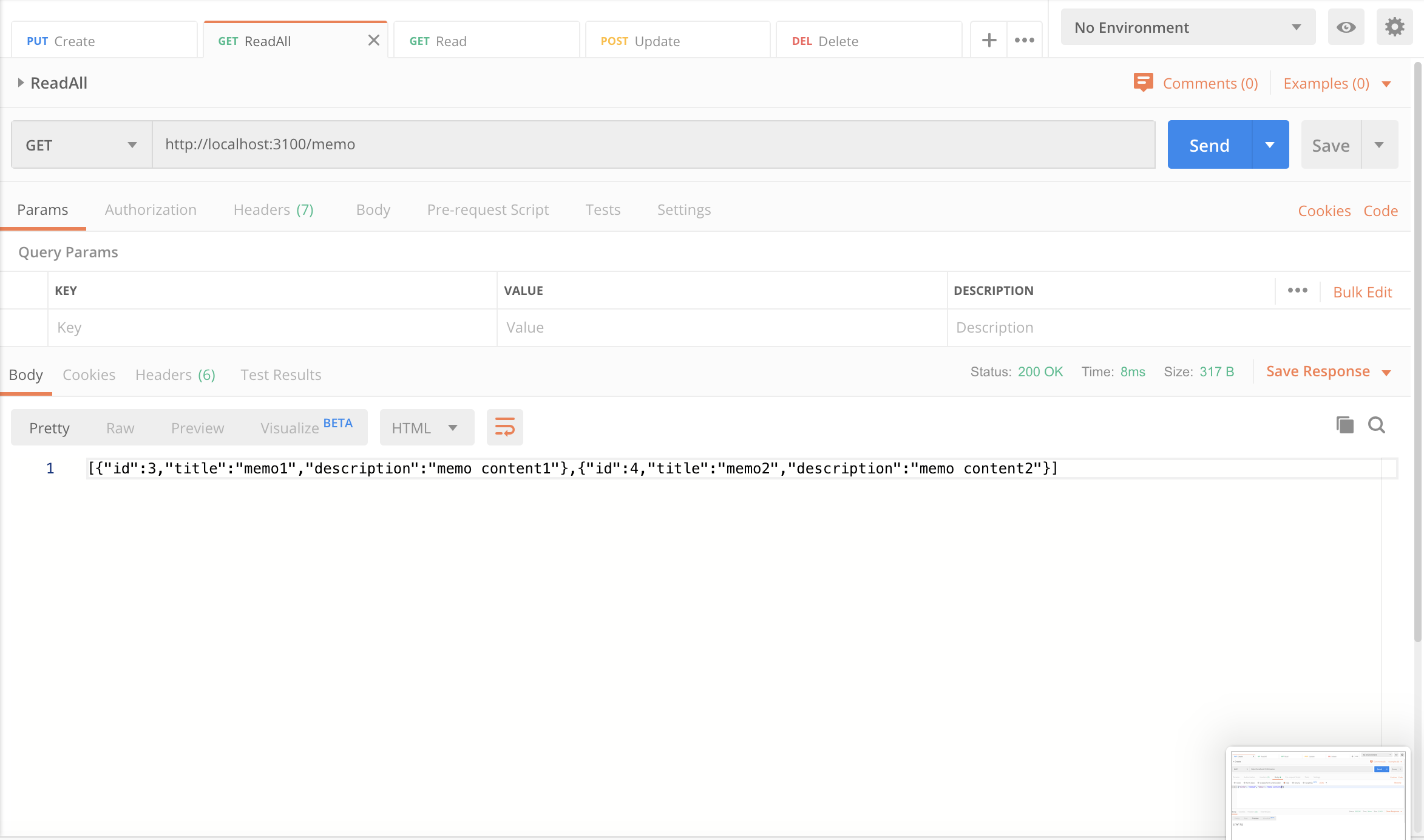Expand the ReadAll request description triangle
This screenshot has width=1424, height=840.
point(21,83)
